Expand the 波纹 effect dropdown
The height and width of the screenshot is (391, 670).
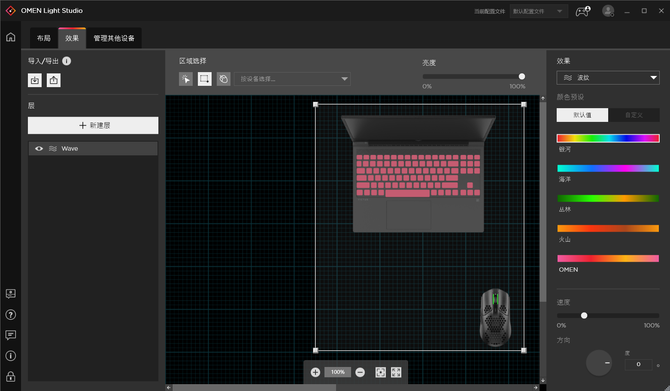tap(608, 78)
